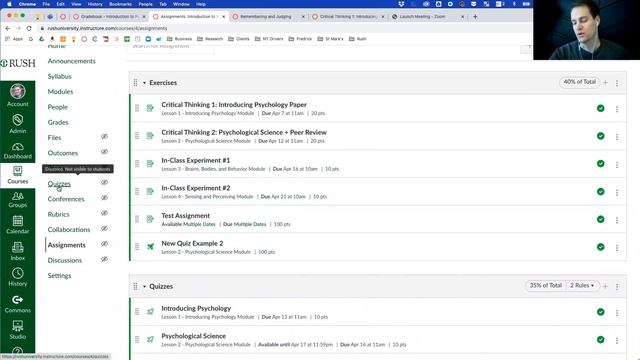
Task: Open options for Test Assignment row
Action: (617, 220)
